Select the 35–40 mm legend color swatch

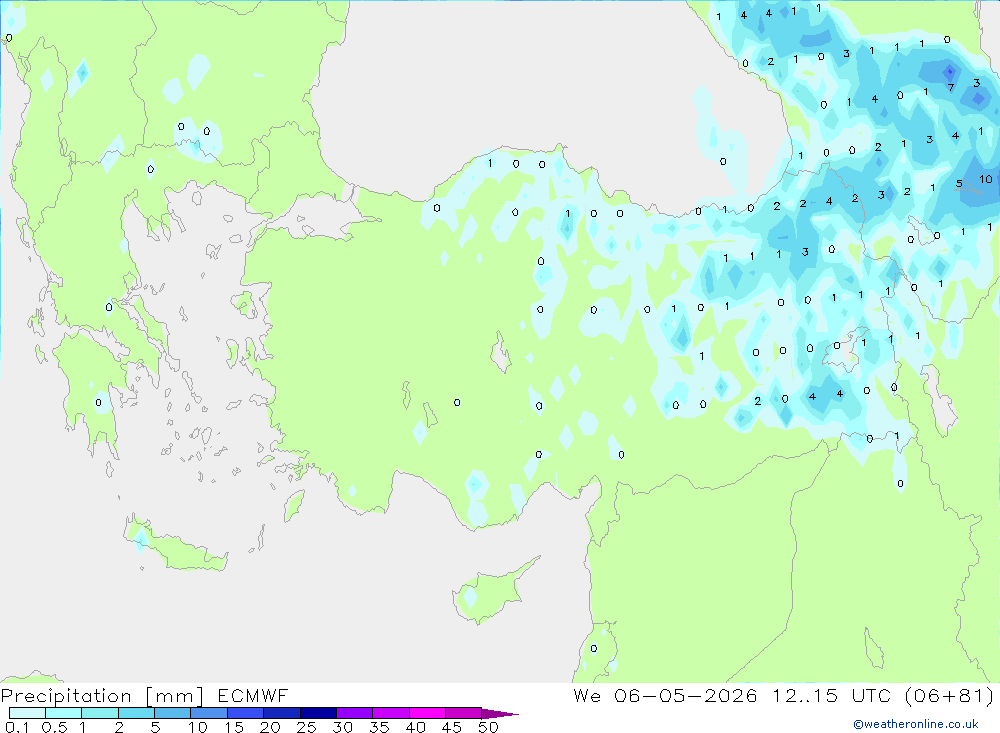[x=390, y=713]
